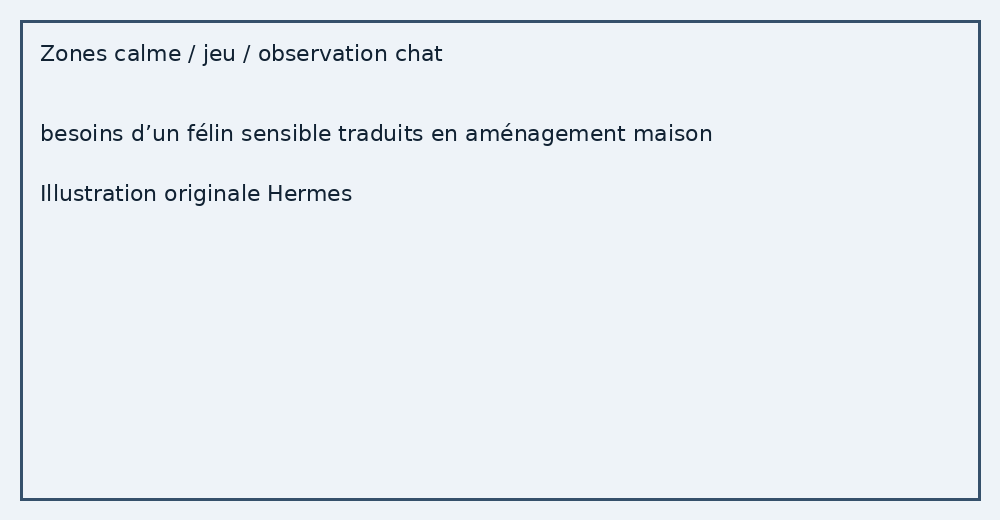Click the word 'calme' in the title
Screen dimensions: 1000x520
coord(147,54)
